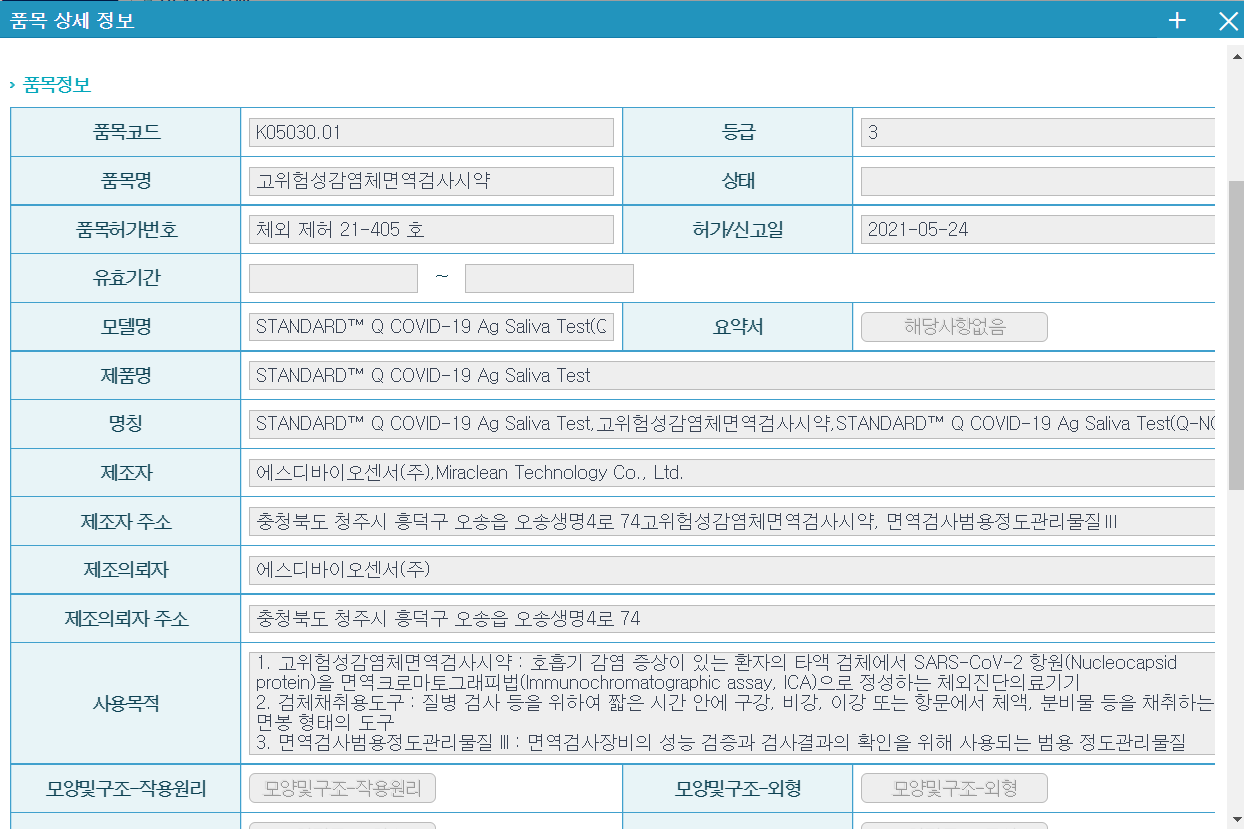Click the 품목허가번호 label cell

tap(126, 229)
